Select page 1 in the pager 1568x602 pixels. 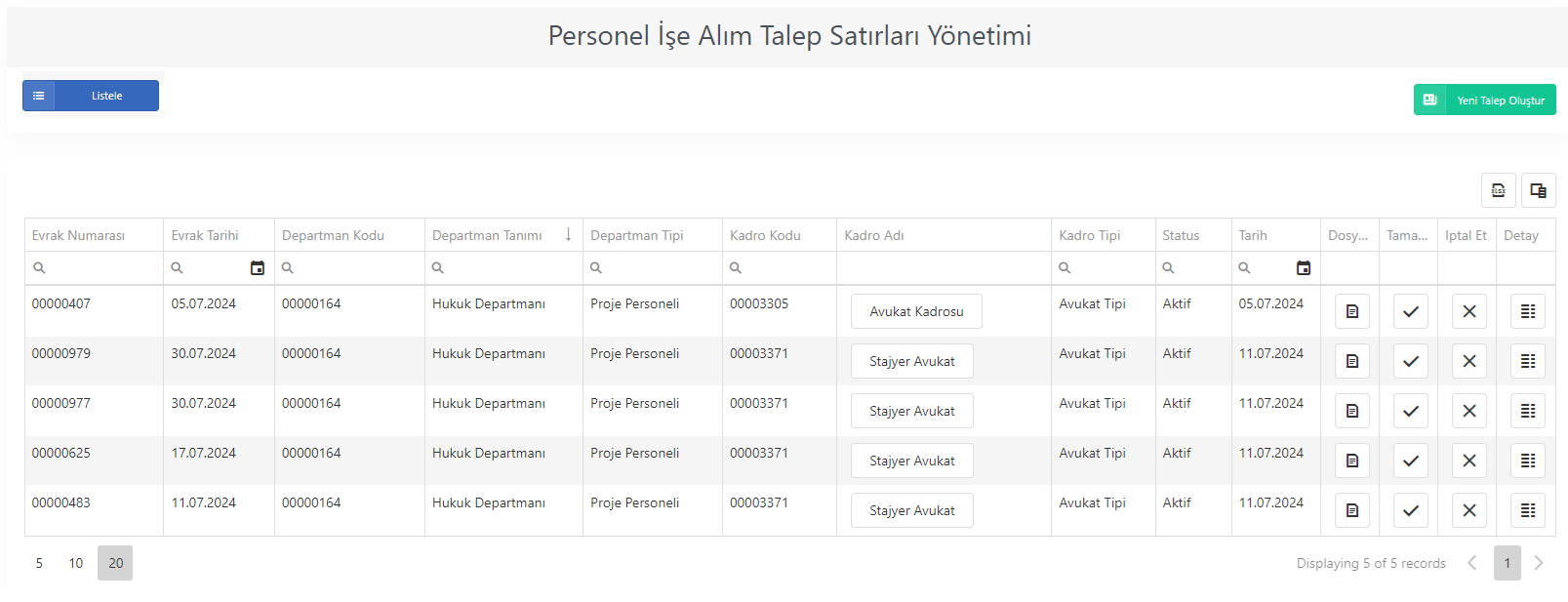click(x=1508, y=563)
